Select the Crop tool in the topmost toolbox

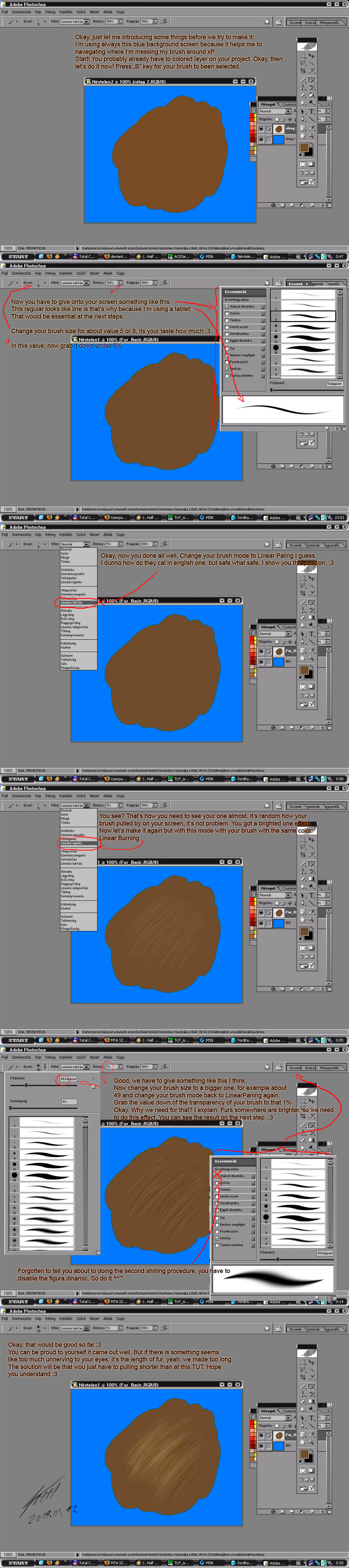[303, 71]
